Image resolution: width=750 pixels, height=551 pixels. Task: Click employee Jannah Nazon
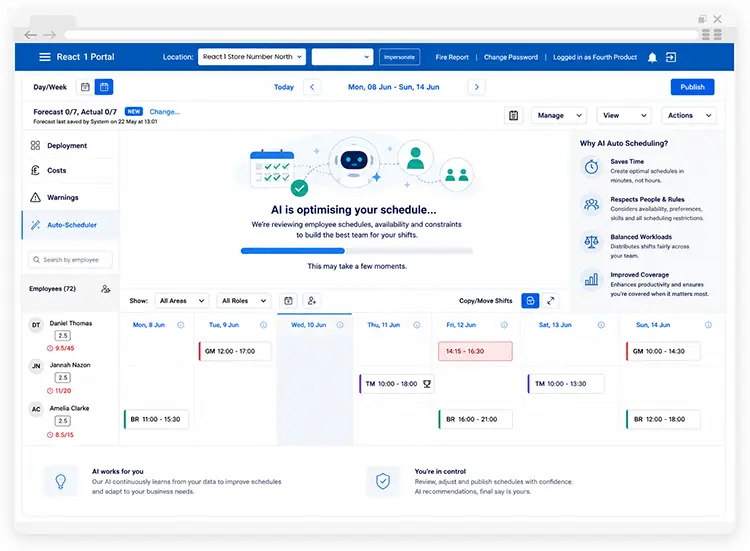pyautogui.click(x=70, y=365)
